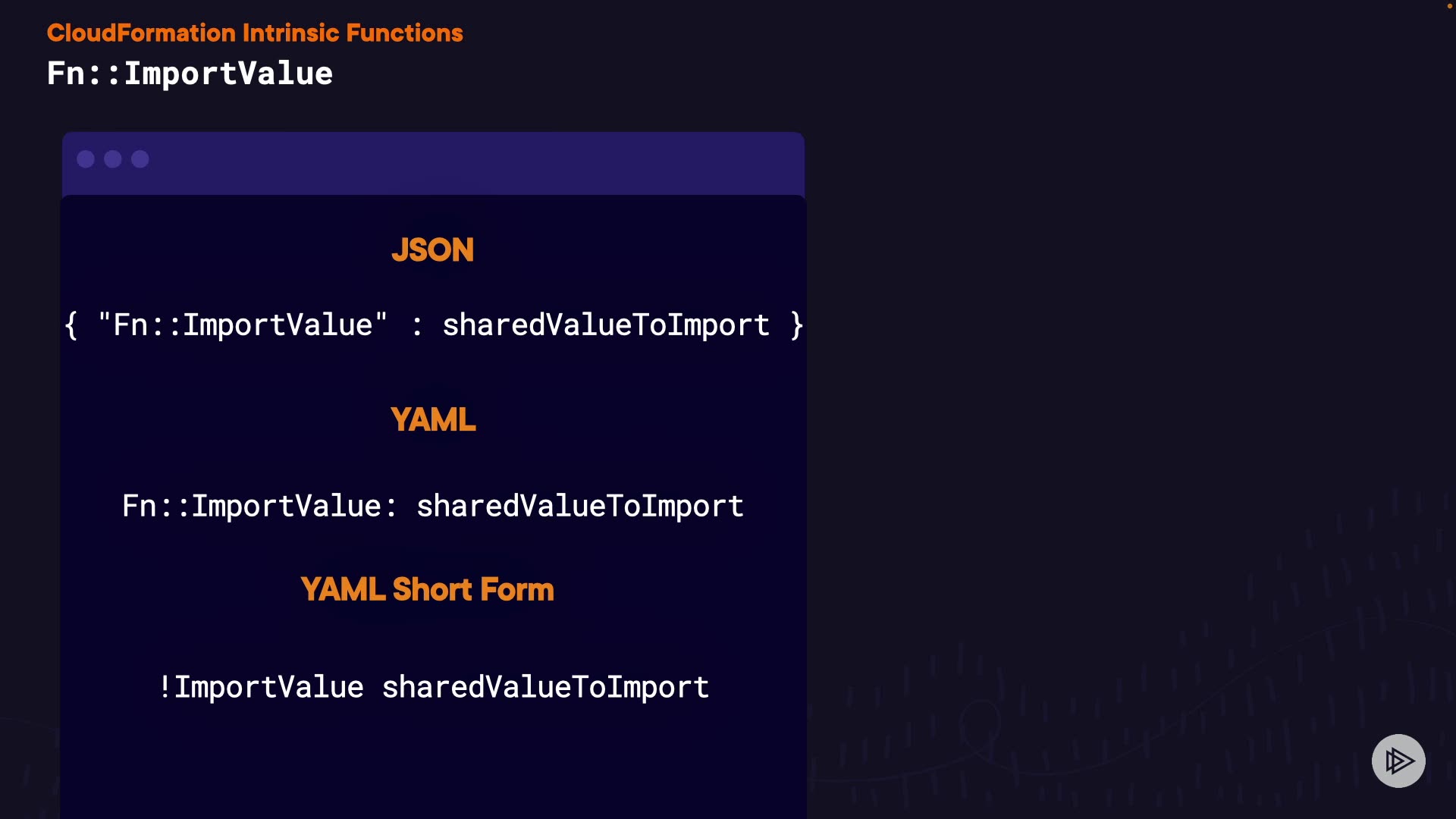Click sharedValueToImport in the YAML full-form line
The width and height of the screenshot is (1456, 819).
pyautogui.click(x=580, y=506)
